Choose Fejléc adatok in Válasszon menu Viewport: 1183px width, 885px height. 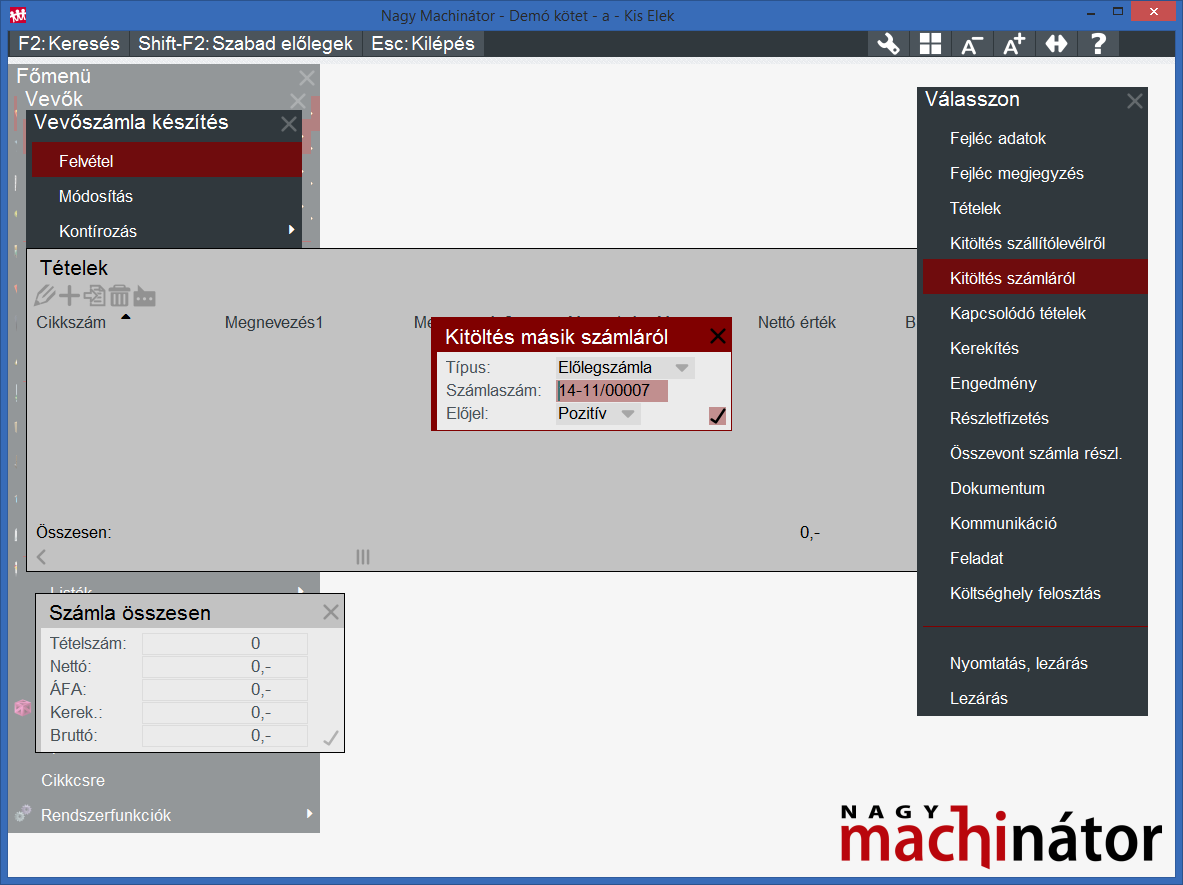point(1035,138)
